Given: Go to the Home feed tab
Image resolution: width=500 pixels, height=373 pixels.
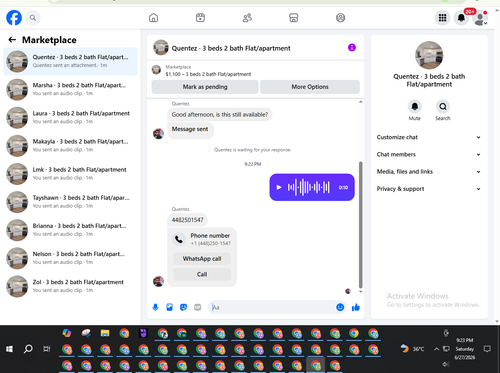Looking at the screenshot, I should pyautogui.click(x=153, y=18).
